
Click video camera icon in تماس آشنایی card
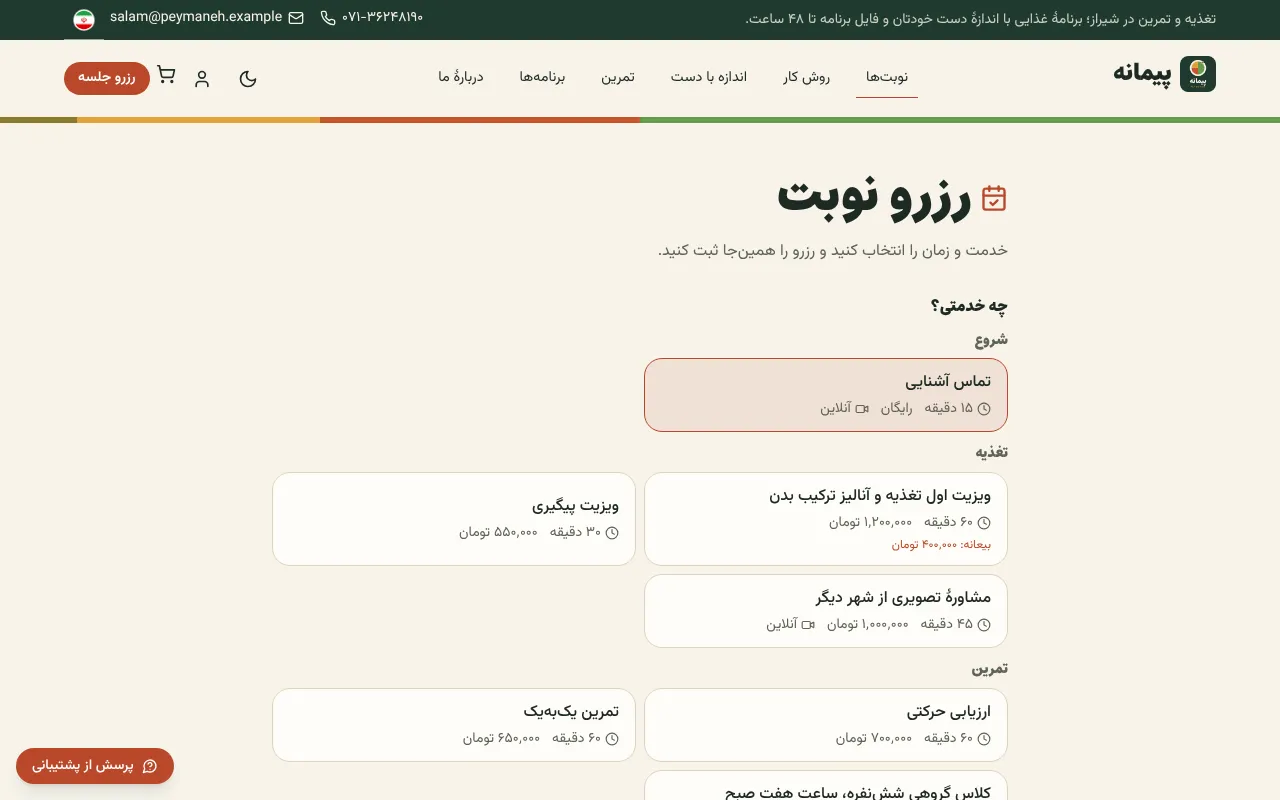tap(862, 409)
